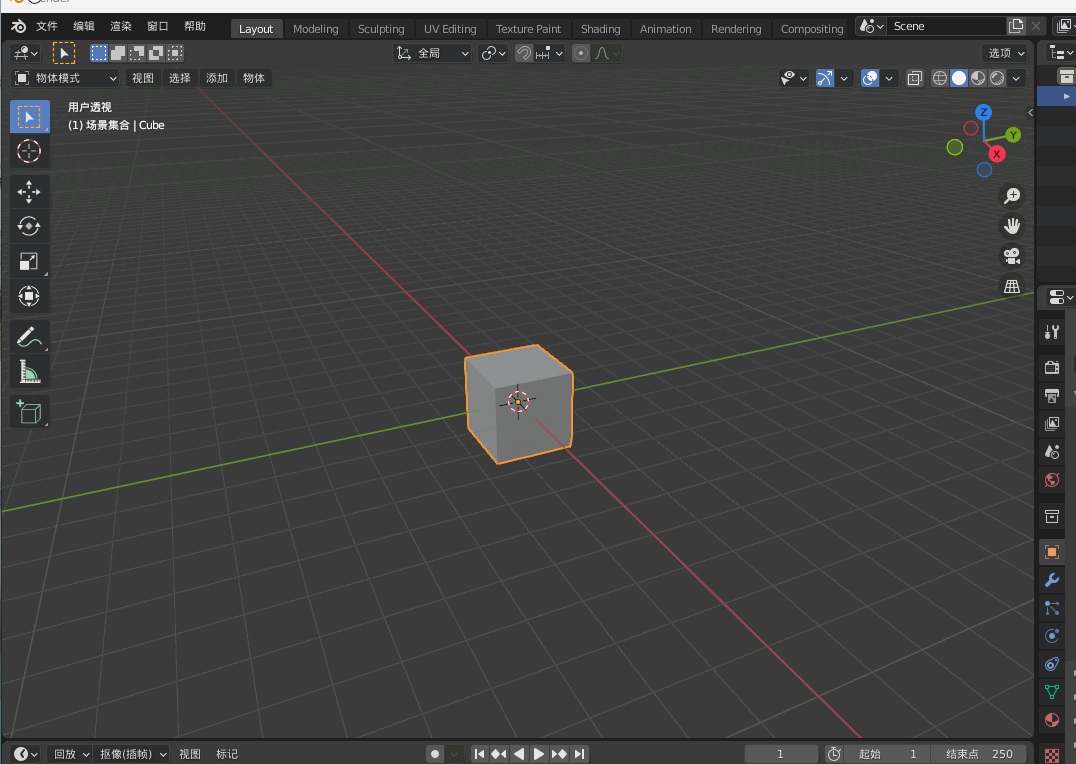
Task: Click the red X axis gizmo handle
Action: point(996,154)
